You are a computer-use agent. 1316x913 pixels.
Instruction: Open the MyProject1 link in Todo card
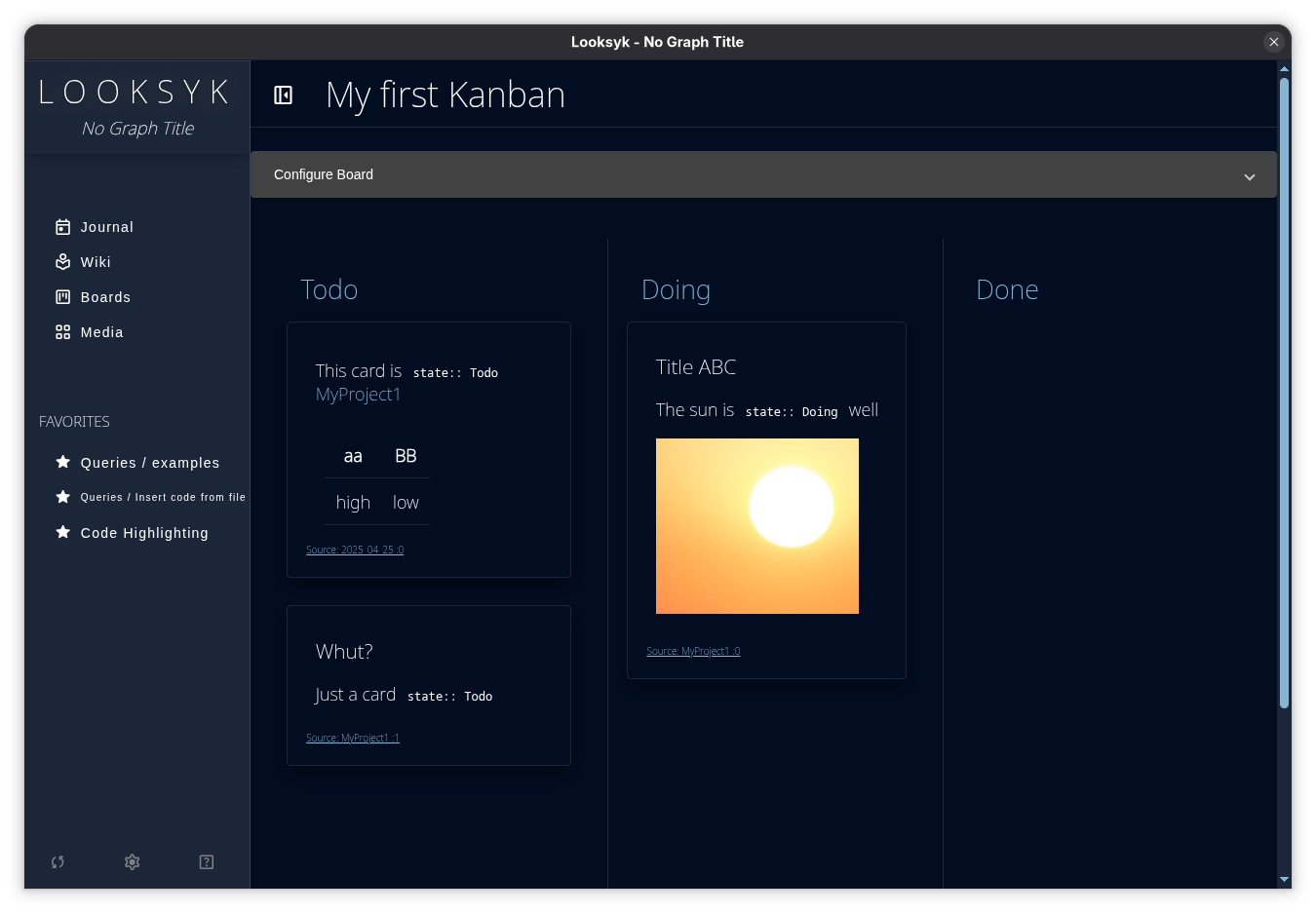(x=358, y=395)
